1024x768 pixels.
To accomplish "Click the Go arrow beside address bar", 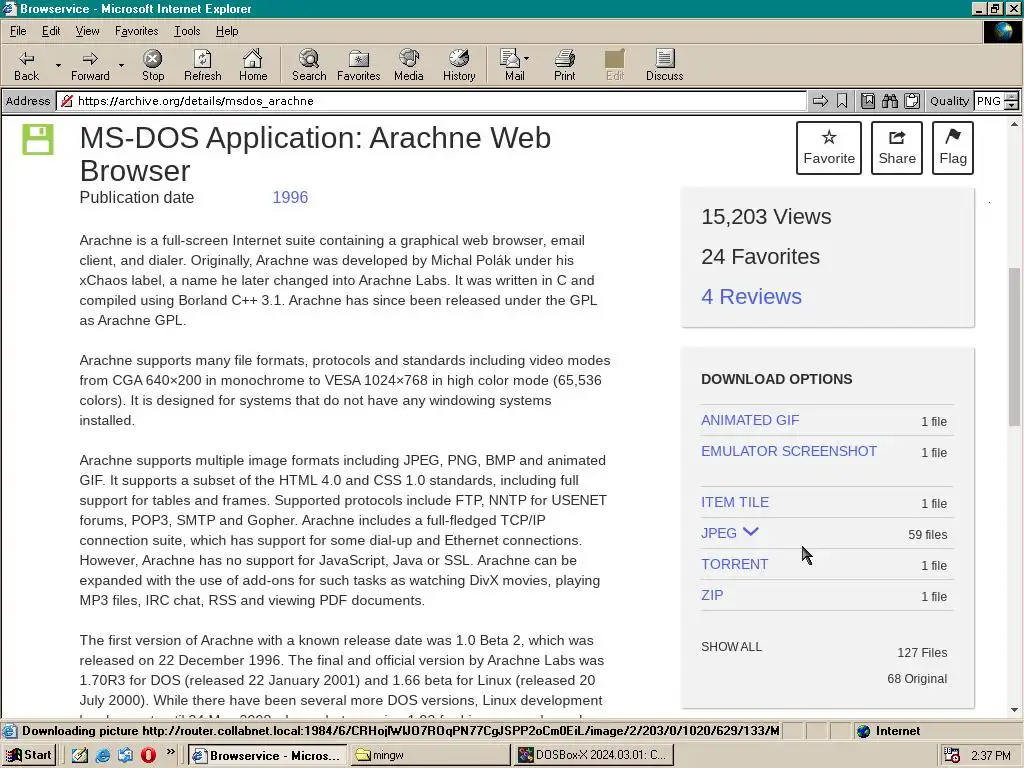I will click(820, 101).
